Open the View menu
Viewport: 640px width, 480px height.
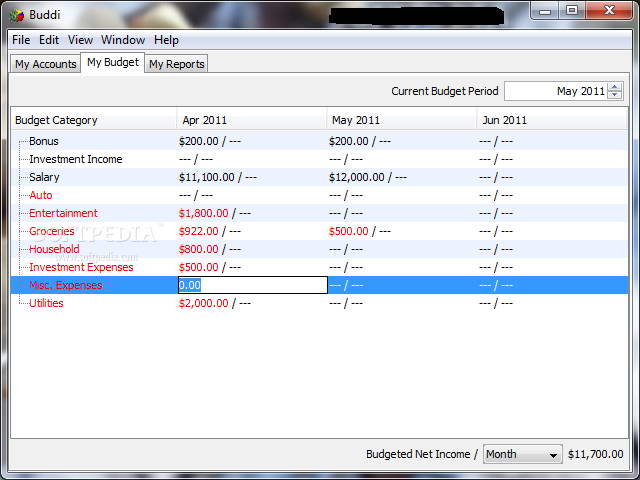click(80, 40)
